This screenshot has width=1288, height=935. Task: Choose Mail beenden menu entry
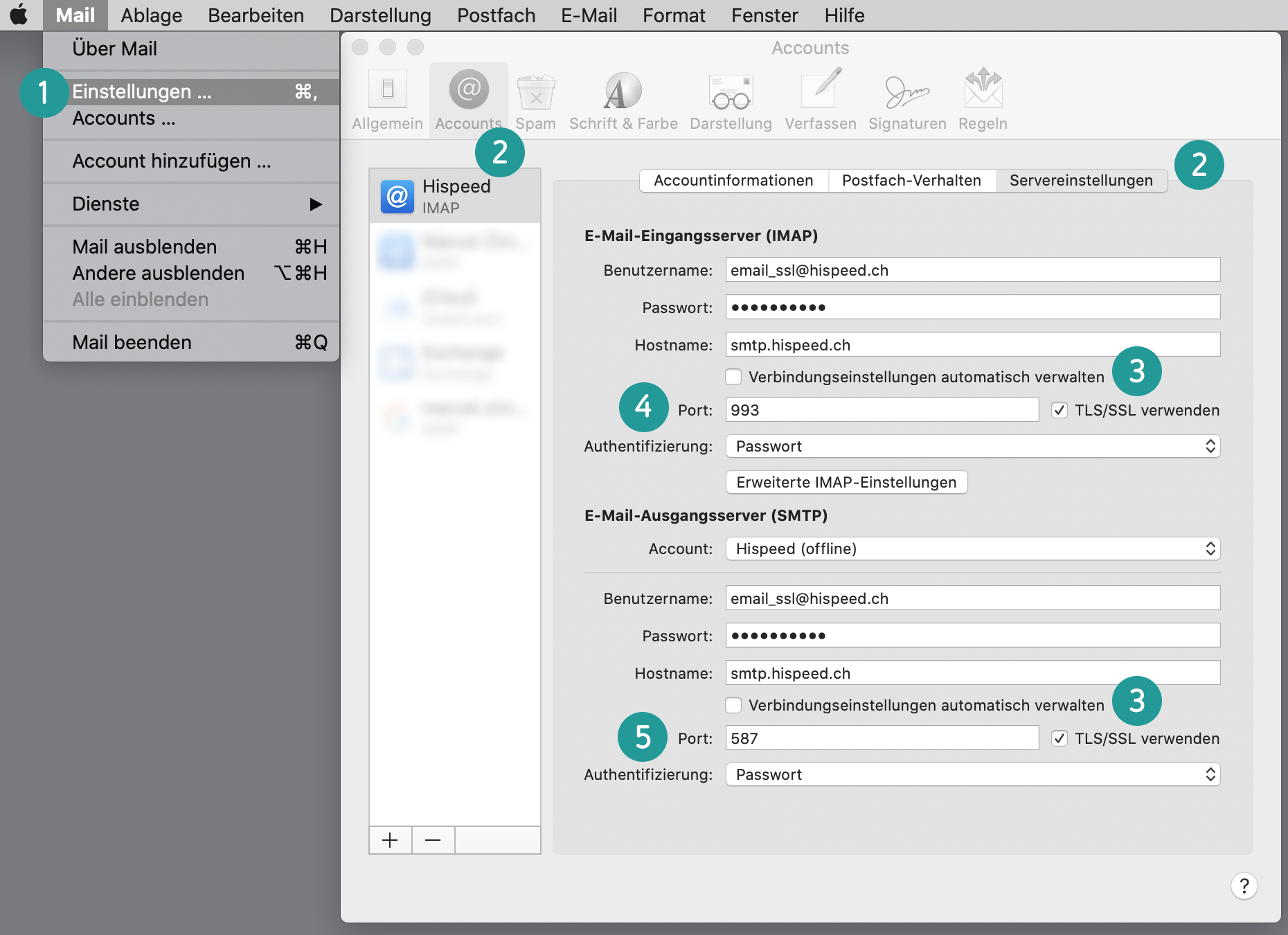191,342
